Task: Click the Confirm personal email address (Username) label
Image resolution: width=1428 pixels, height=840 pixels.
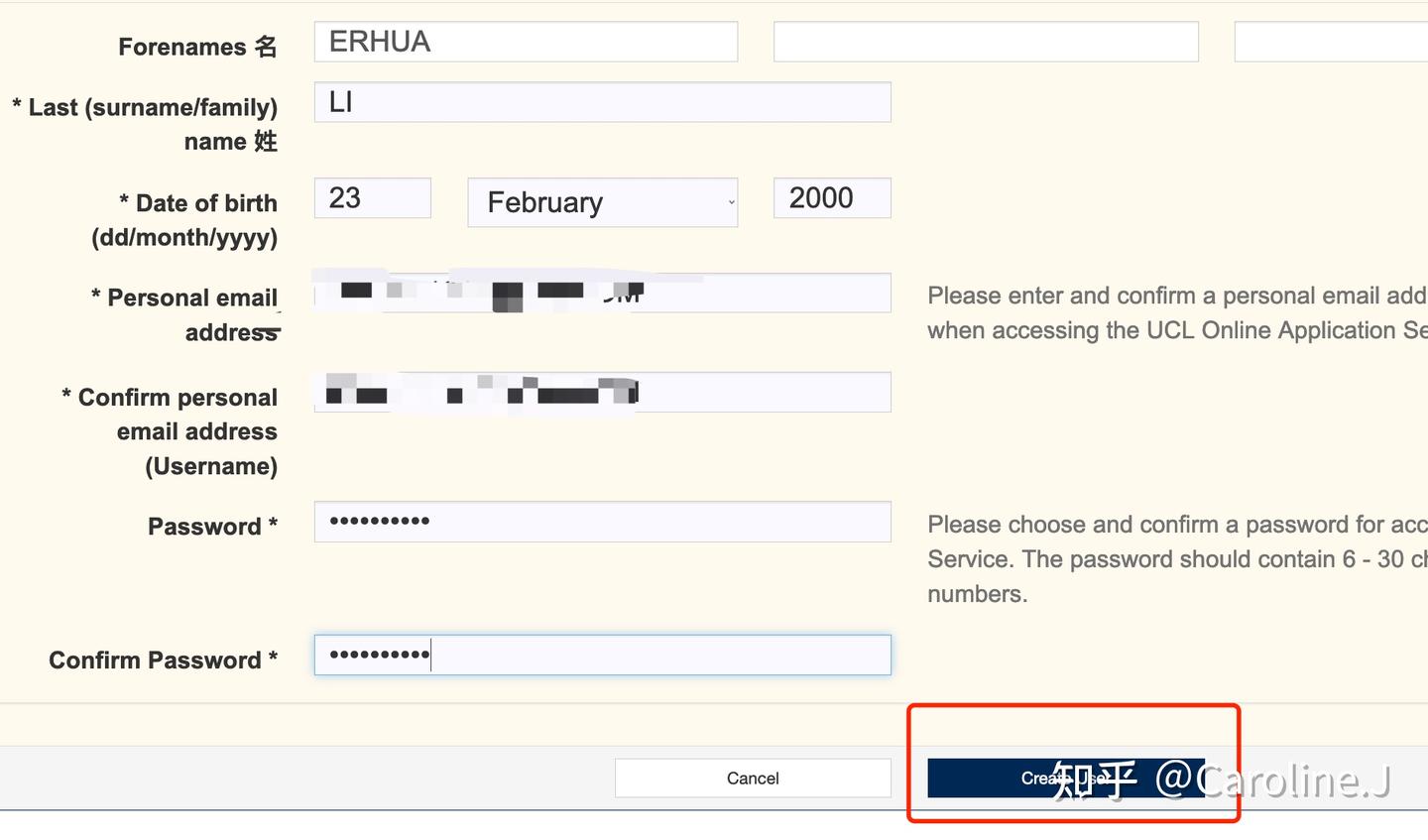Action: pyautogui.click(x=170, y=431)
